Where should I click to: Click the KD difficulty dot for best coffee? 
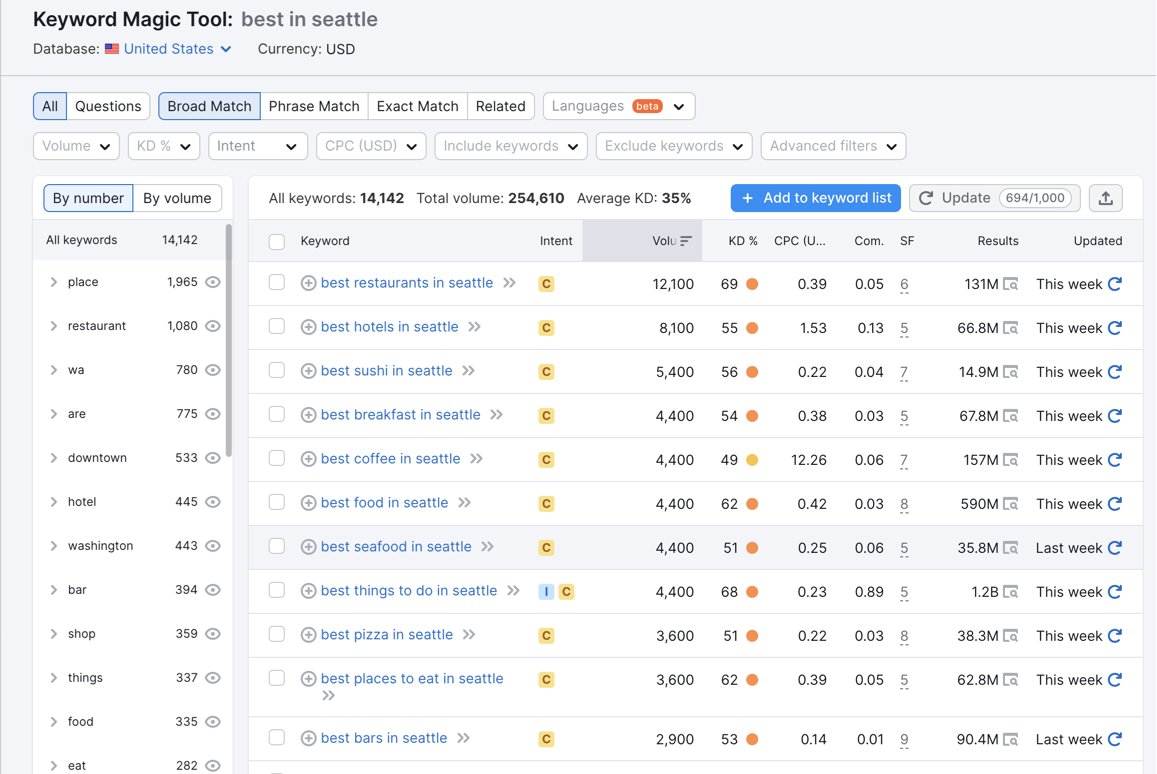[x=752, y=460]
